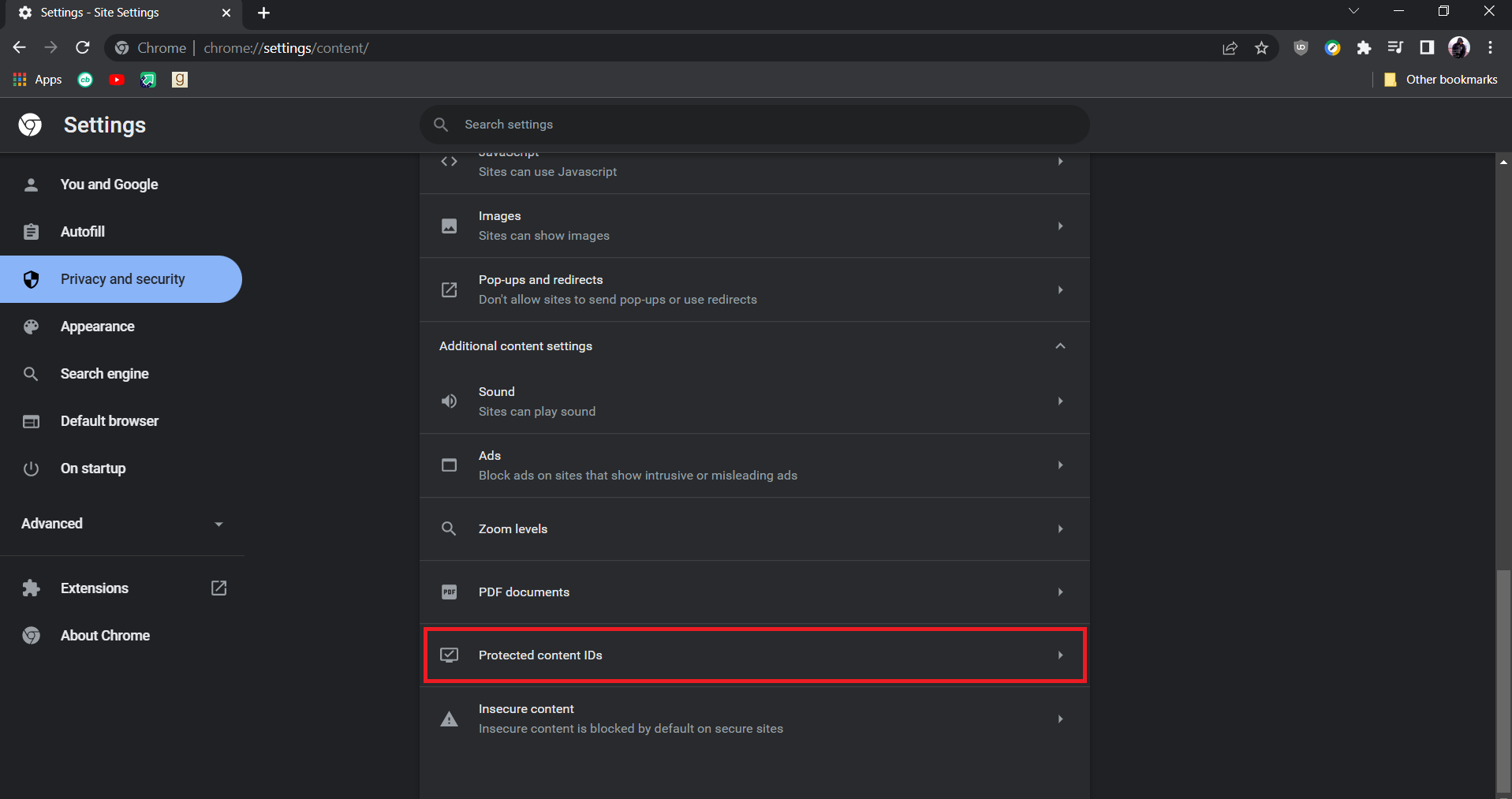1512x799 pixels.
Task: Click the Chrome logo beside Settings title
Action: pos(30,125)
